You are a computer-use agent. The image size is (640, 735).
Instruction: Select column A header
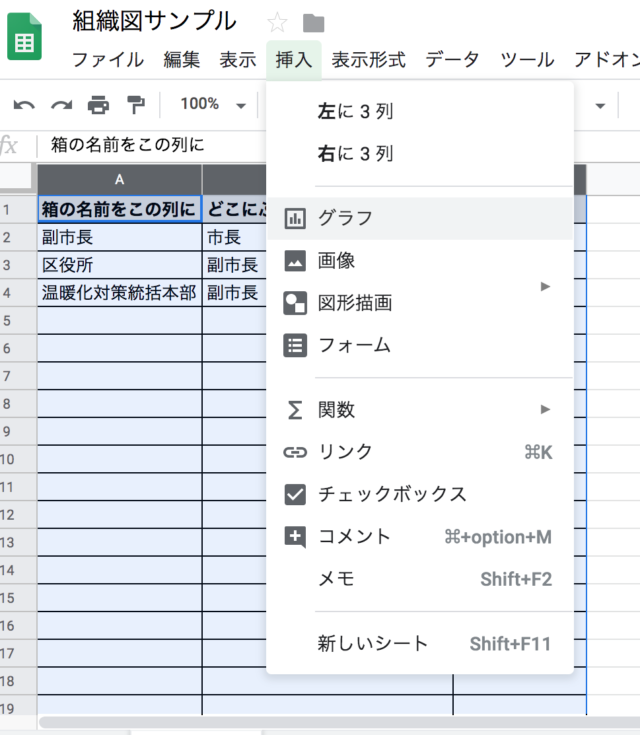pos(120,180)
